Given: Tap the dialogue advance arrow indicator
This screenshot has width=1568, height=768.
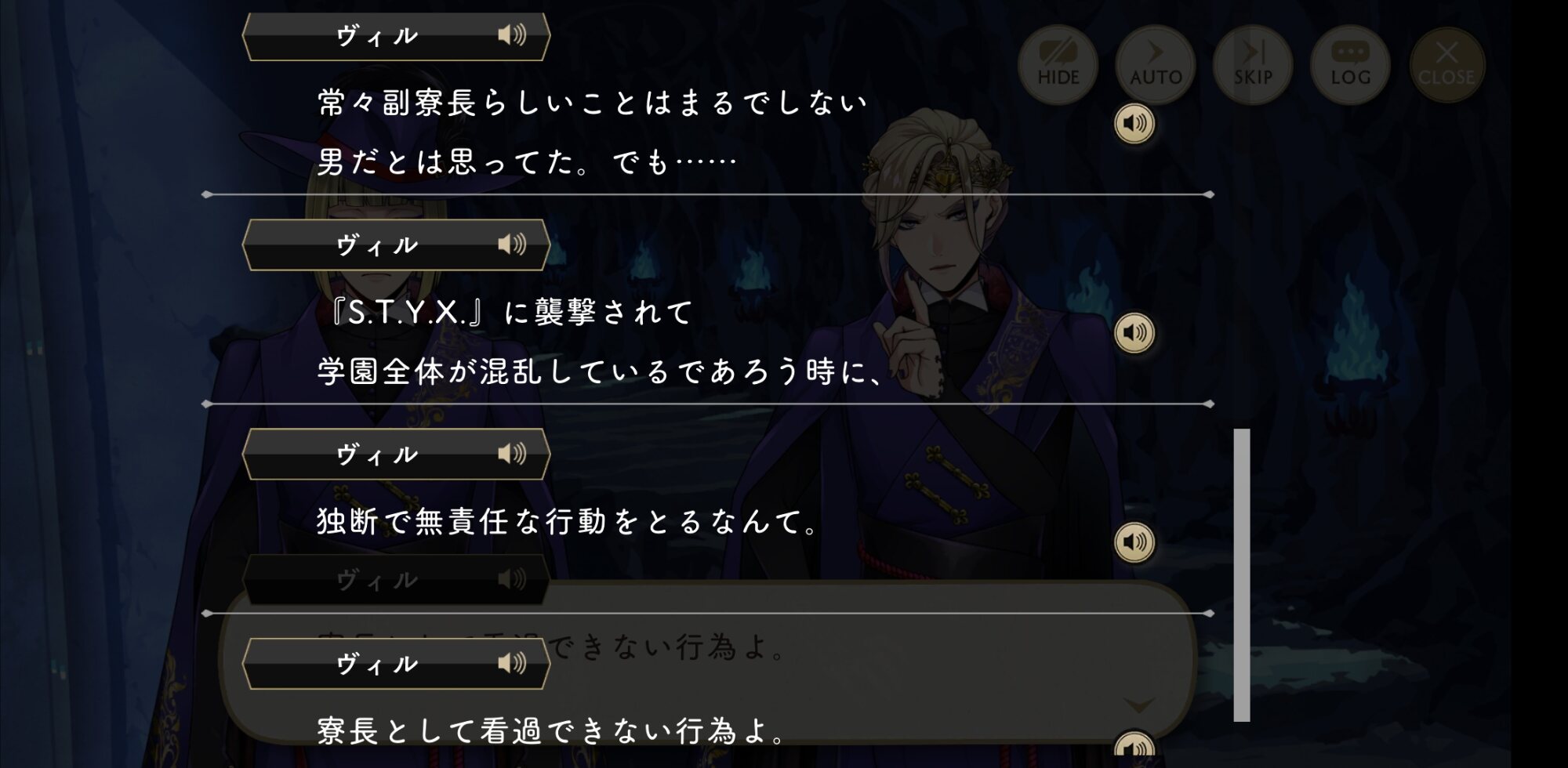Looking at the screenshot, I should click(1139, 705).
